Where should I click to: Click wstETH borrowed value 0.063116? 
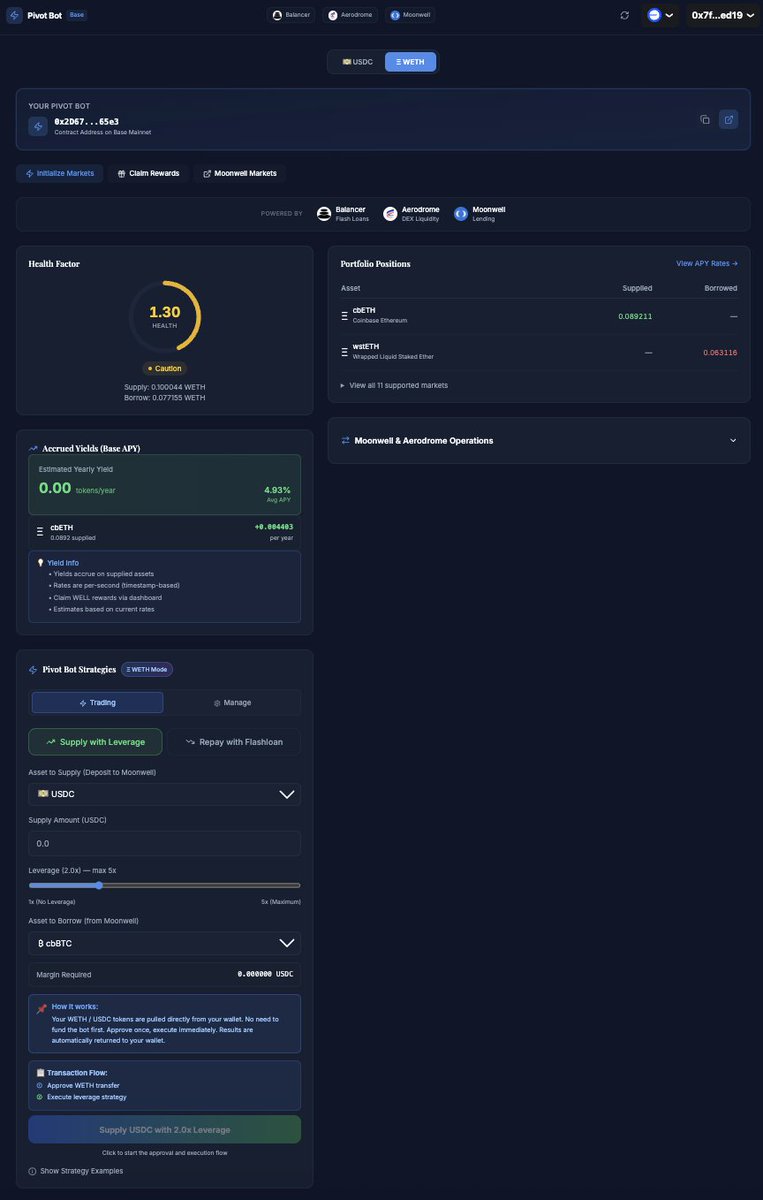(x=720, y=352)
